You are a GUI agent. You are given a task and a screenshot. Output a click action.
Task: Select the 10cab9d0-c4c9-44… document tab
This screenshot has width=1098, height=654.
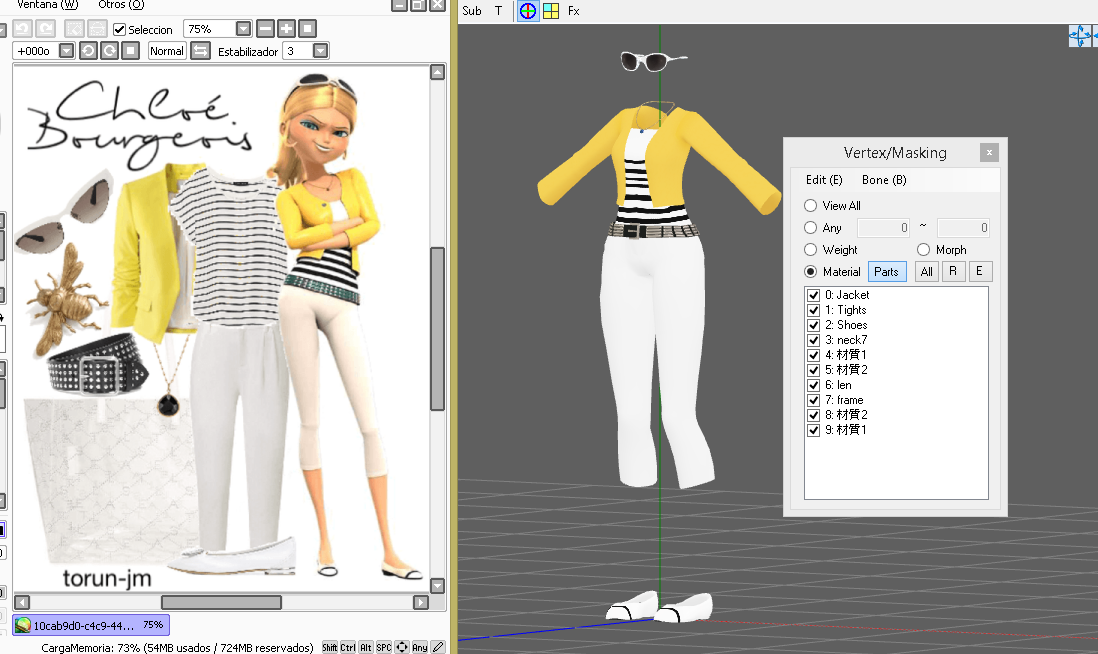click(91, 625)
